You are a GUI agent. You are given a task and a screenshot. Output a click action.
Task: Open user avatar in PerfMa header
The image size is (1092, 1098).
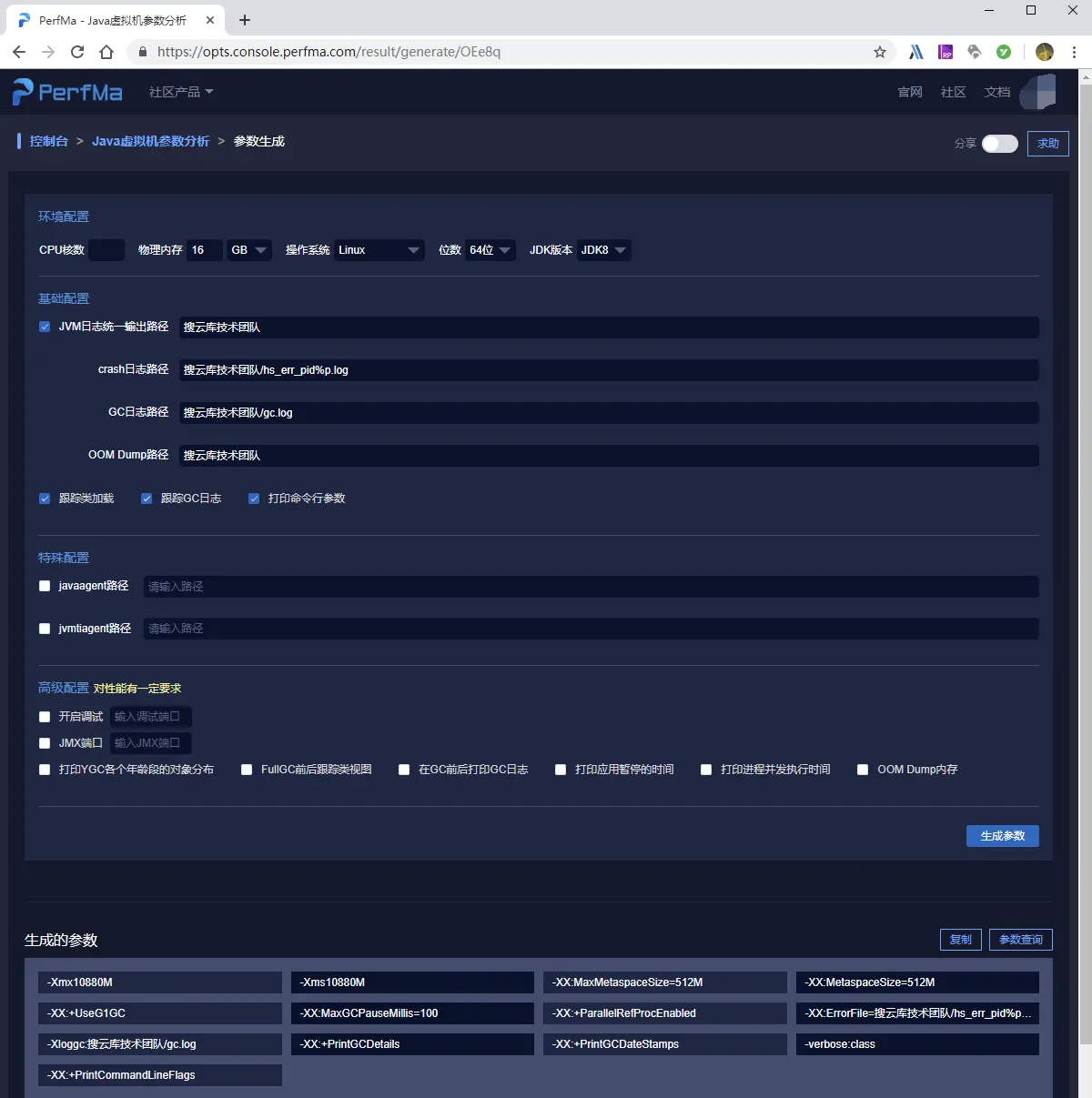point(1038,92)
